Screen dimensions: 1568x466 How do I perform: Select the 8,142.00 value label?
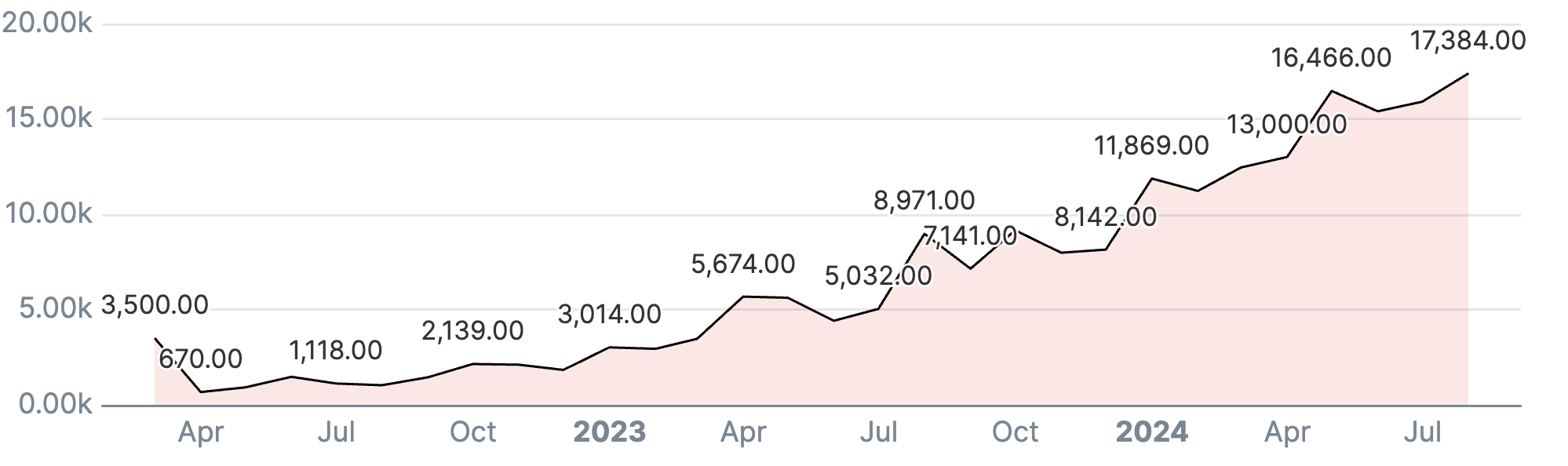point(1105,217)
